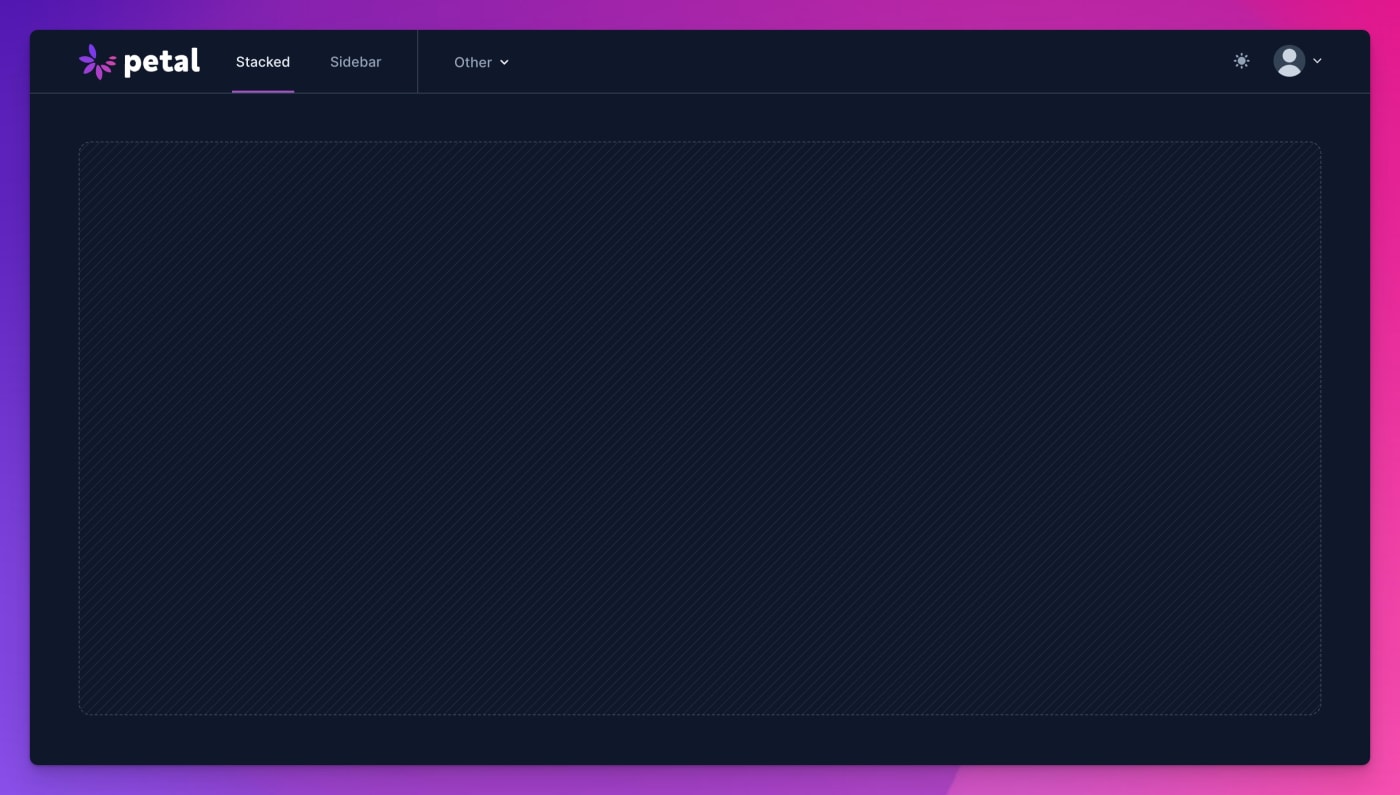1400x795 pixels.
Task: Toggle light mode with sun icon
Action: (1242, 61)
